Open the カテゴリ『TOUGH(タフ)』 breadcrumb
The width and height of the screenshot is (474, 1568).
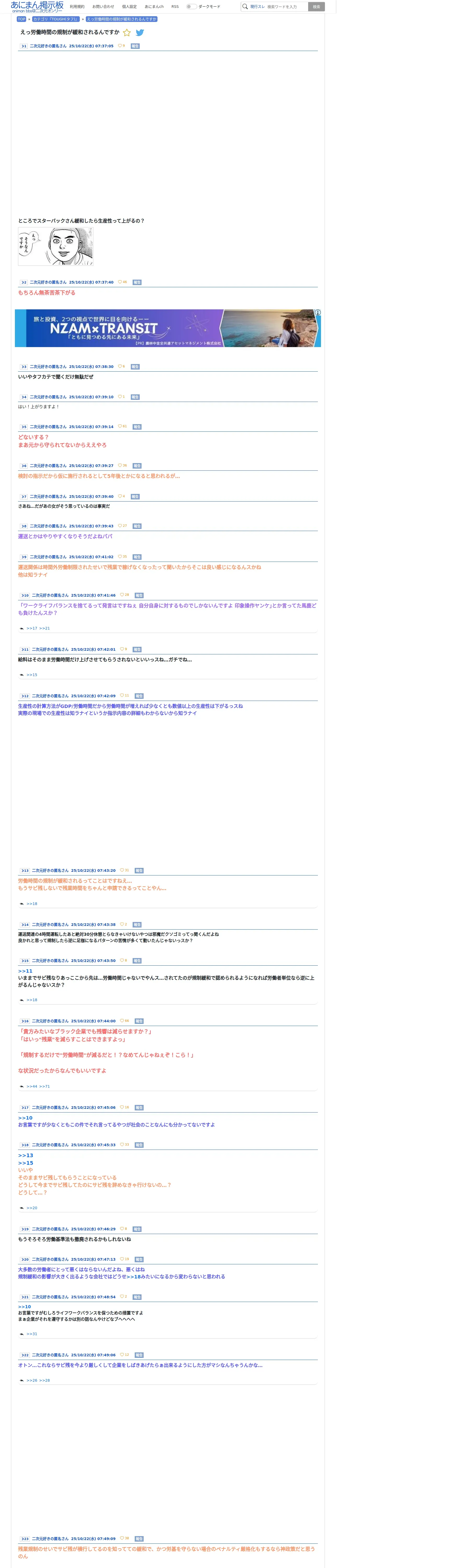click(56, 19)
